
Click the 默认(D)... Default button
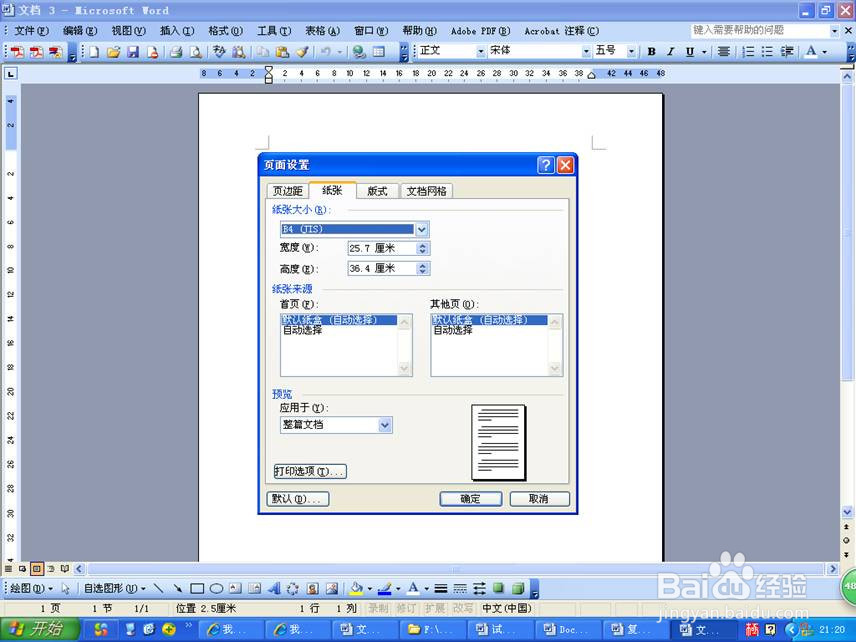pos(298,498)
